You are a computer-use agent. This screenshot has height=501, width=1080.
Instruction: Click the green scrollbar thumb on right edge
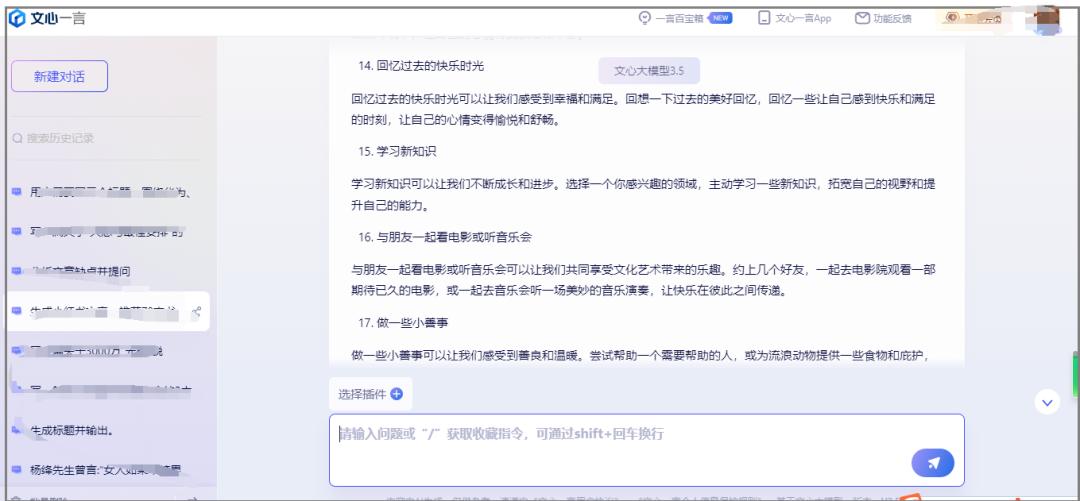[x=1076, y=374]
